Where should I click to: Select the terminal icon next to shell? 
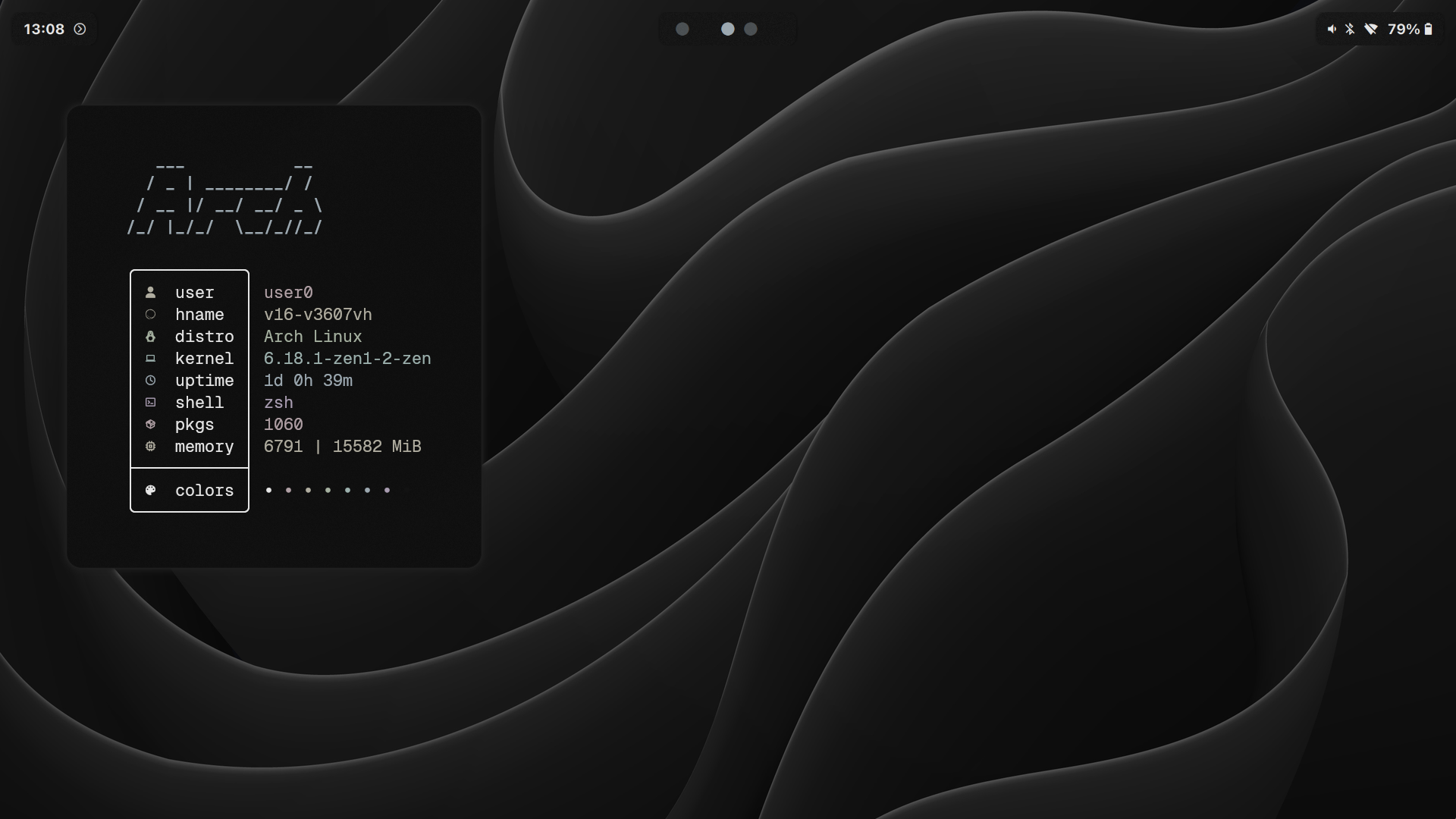coord(150,402)
